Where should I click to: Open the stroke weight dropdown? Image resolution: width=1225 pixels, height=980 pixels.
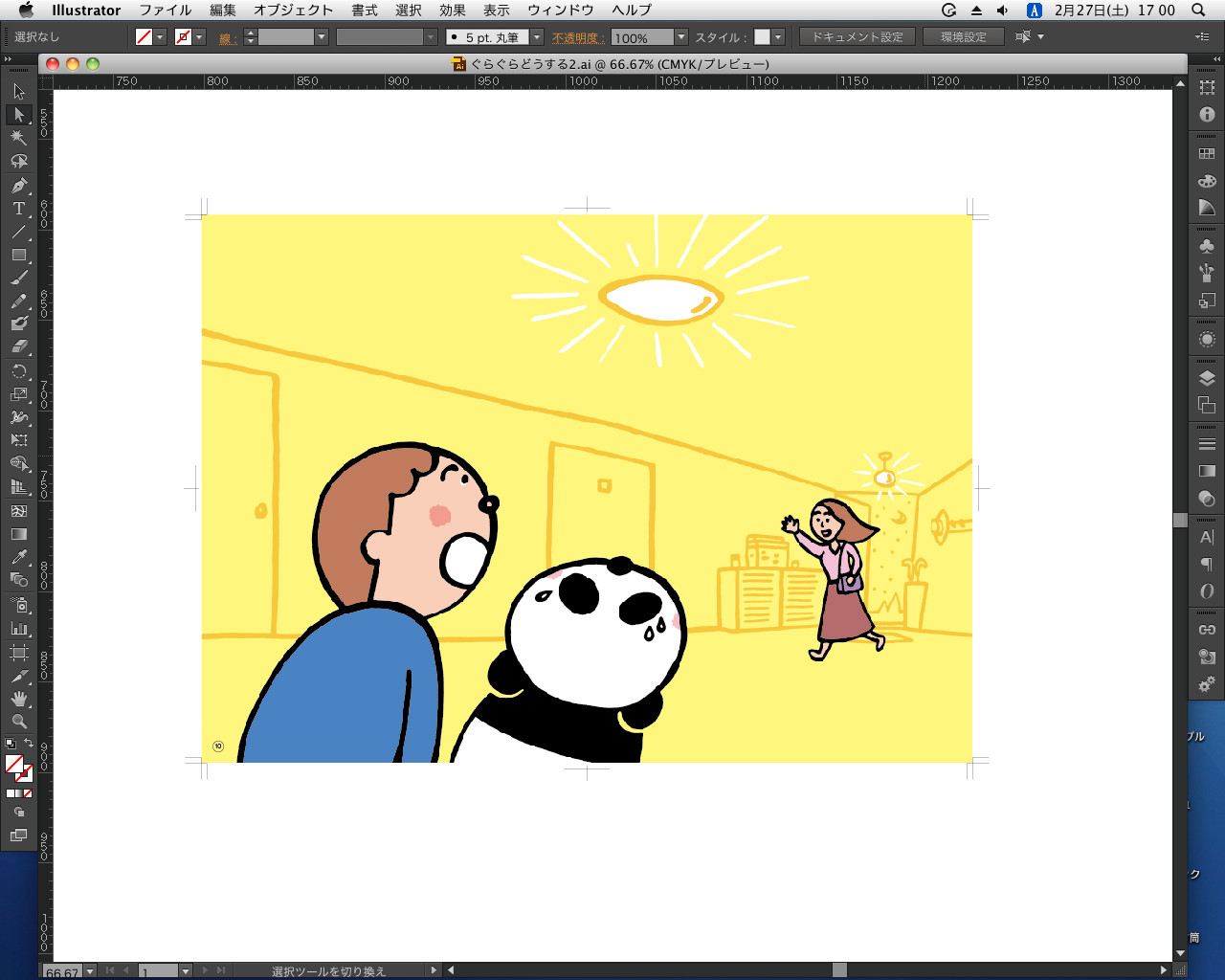coord(322,37)
